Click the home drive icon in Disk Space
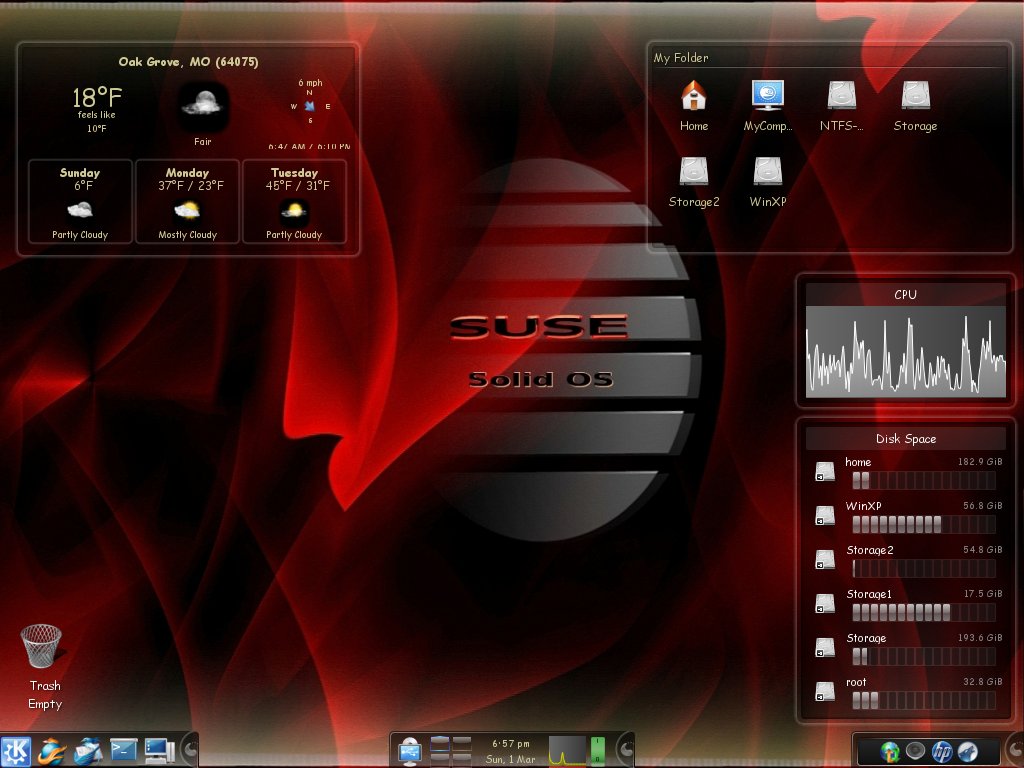1024x768 pixels. pos(825,472)
